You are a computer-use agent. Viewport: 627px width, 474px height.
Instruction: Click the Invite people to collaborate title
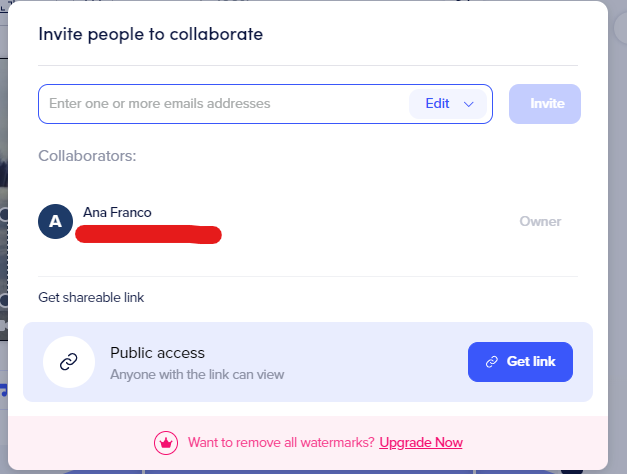150,34
